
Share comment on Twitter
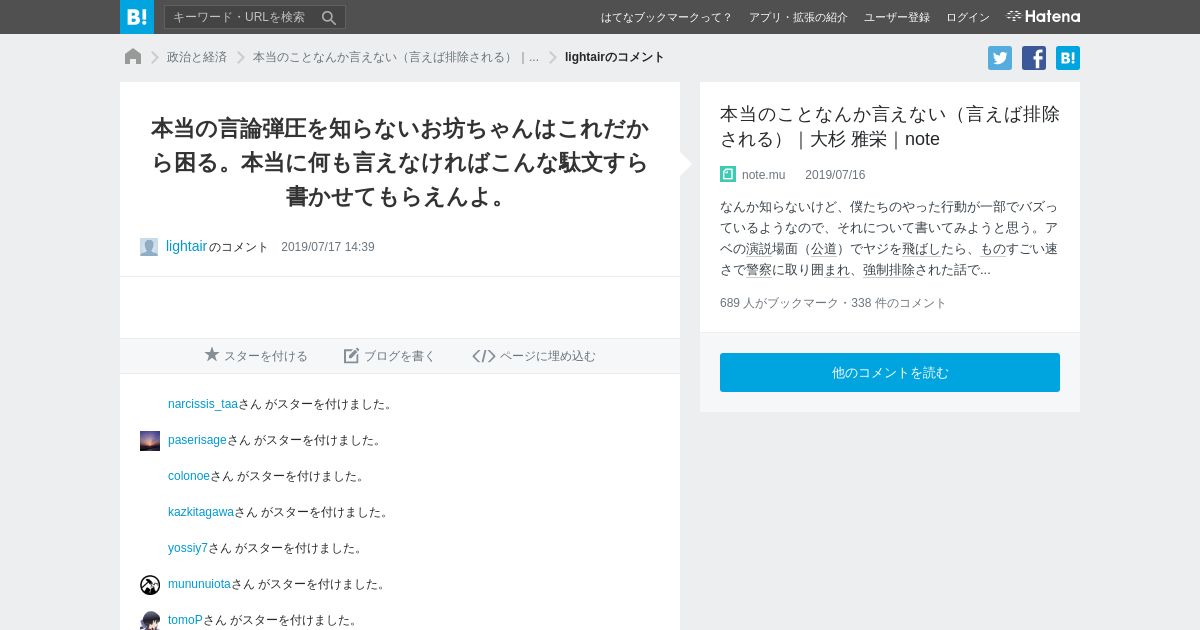tap(1000, 58)
